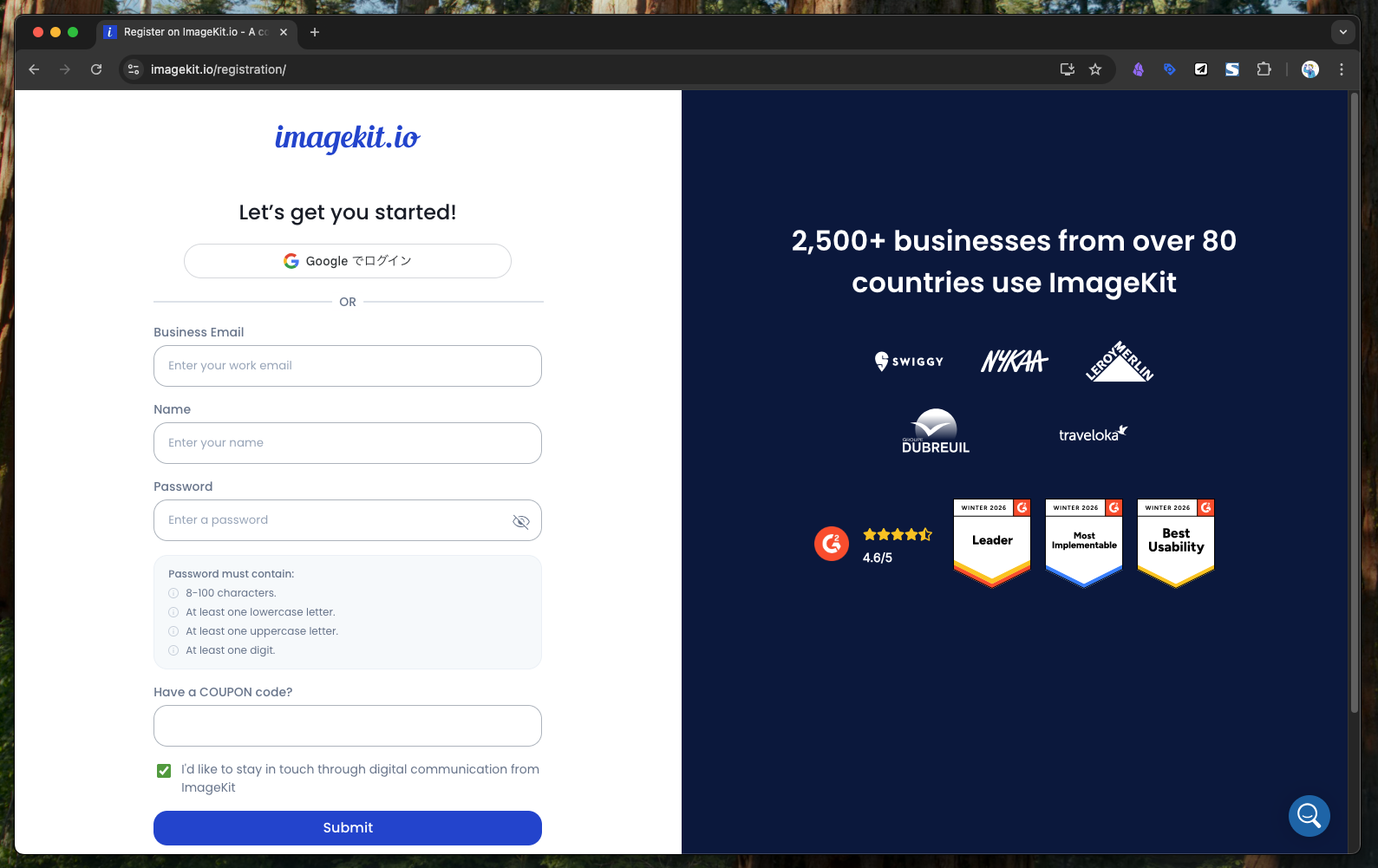Reload the page
The image size is (1378, 868).
[96, 69]
